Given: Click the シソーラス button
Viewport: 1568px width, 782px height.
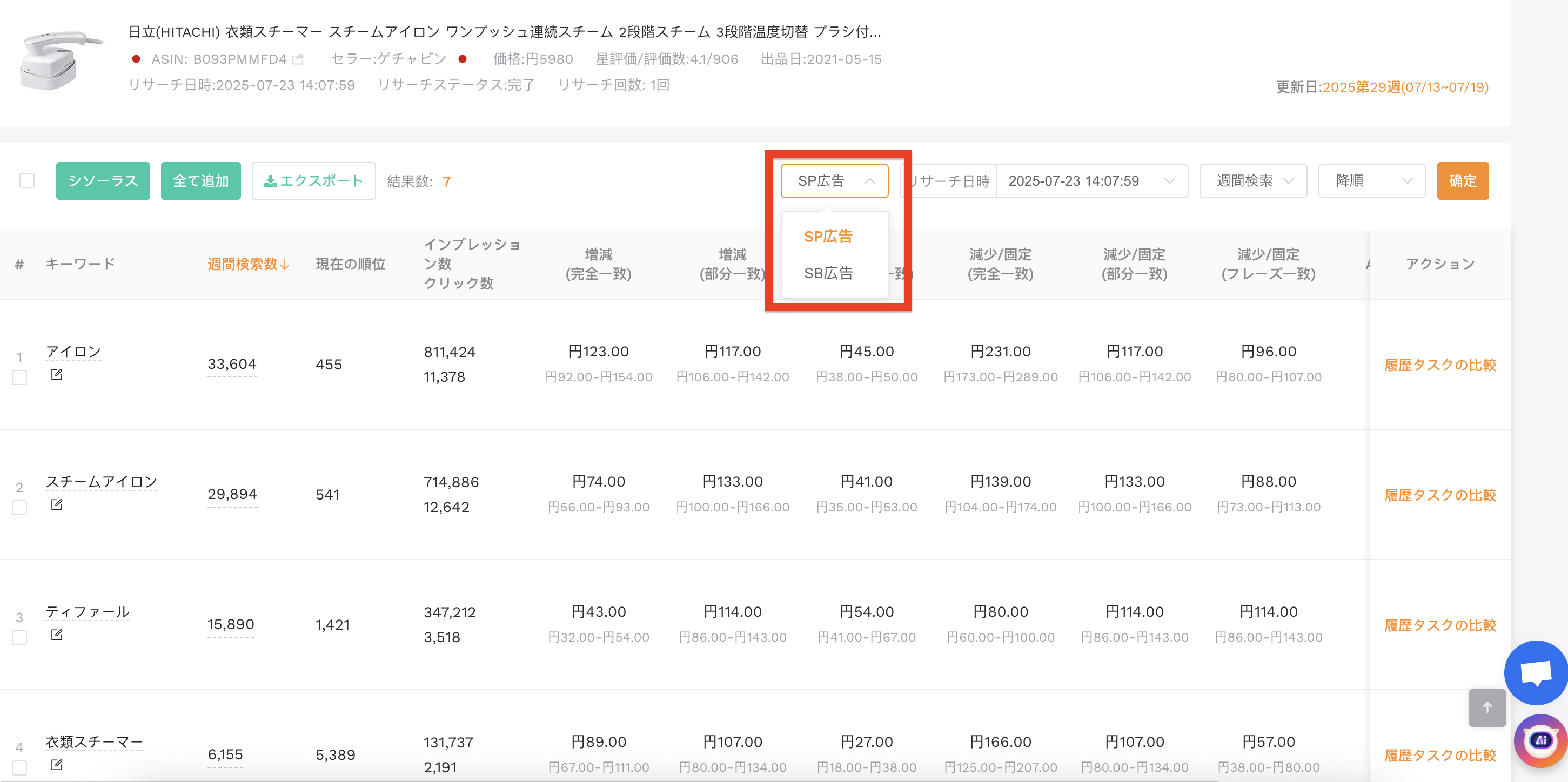Looking at the screenshot, I should pos(103,181).
